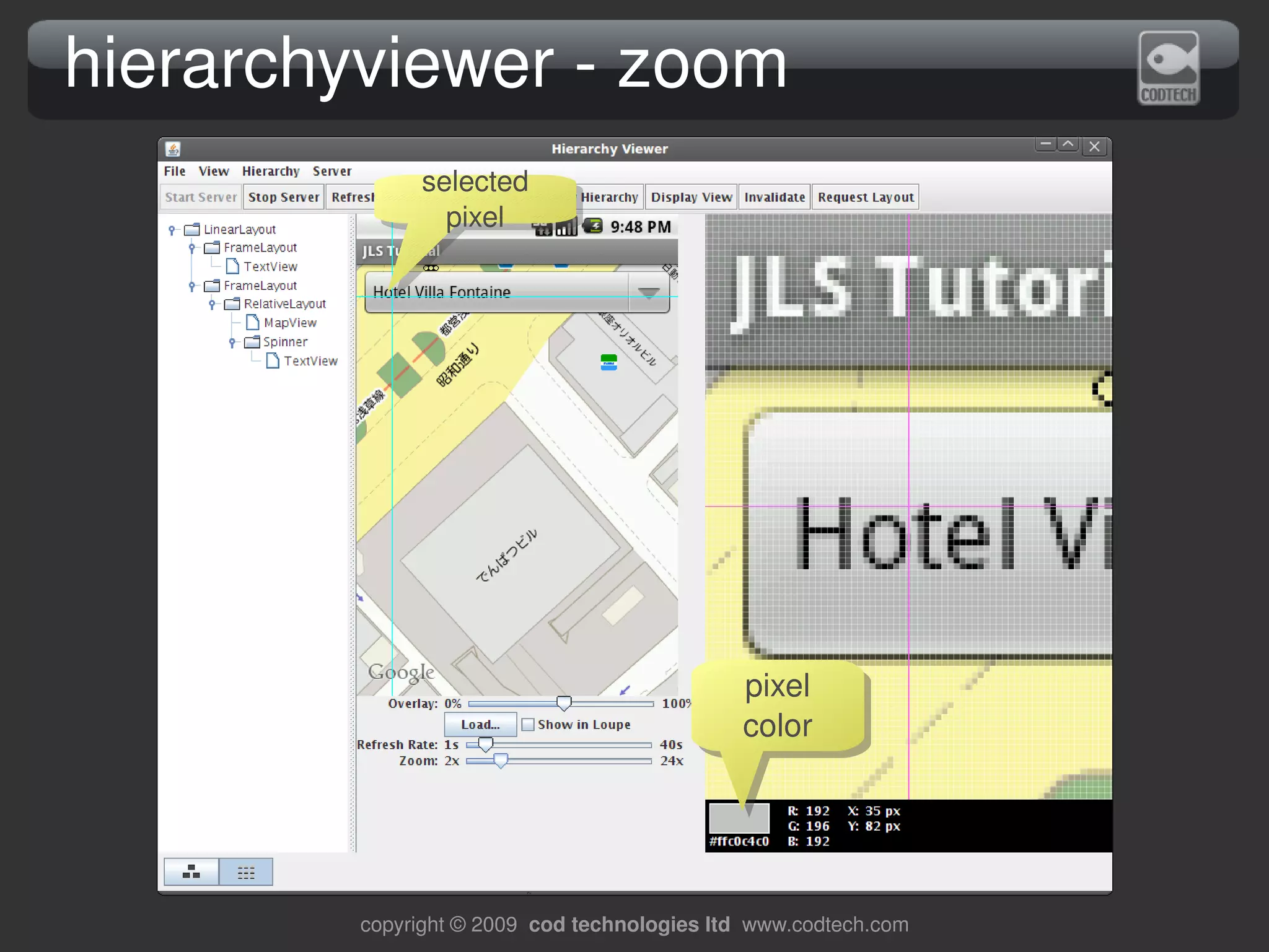Image resolution: width=1269 pixels, height=952 pixels.
Task: Minimize the Hierarchy Viewer window
Action: (1046, 145)
